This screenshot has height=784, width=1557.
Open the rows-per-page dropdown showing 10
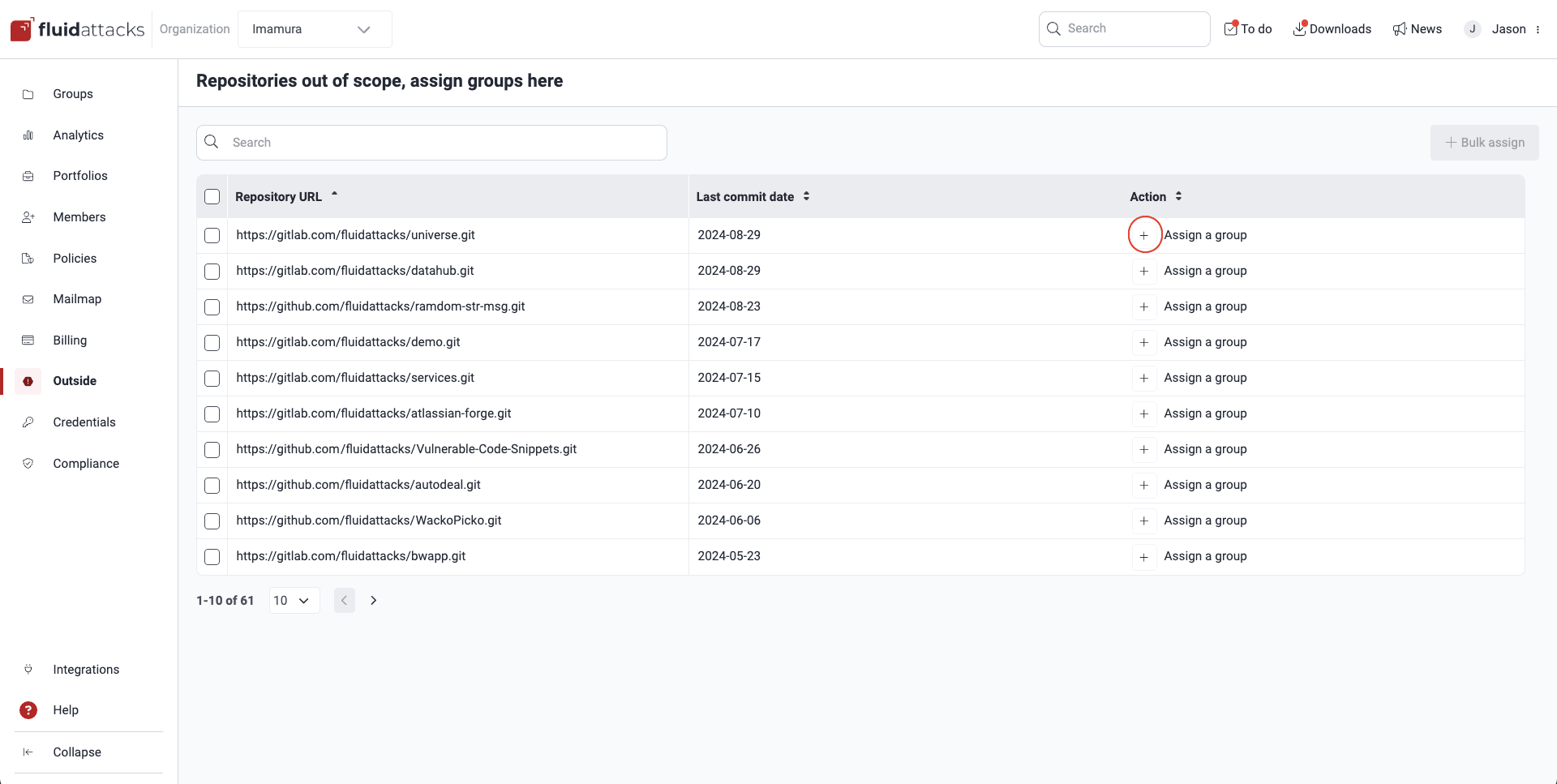[x=294, y=601]
